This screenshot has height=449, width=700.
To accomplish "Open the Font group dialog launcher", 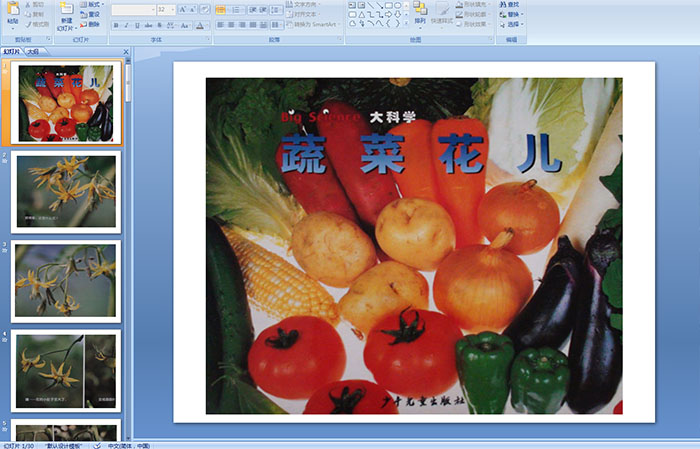I will (x=208, y=39).
